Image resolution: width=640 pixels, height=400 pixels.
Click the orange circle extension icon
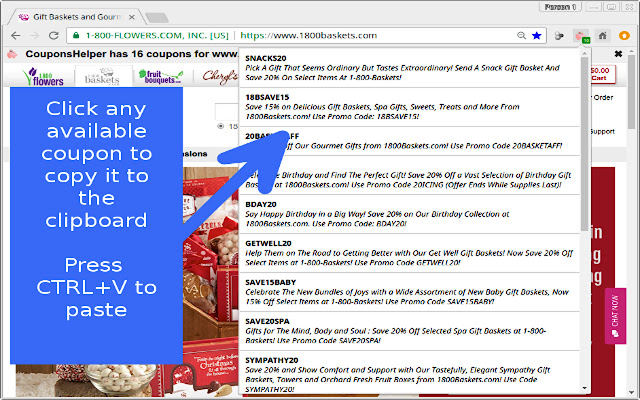point(624,36)
